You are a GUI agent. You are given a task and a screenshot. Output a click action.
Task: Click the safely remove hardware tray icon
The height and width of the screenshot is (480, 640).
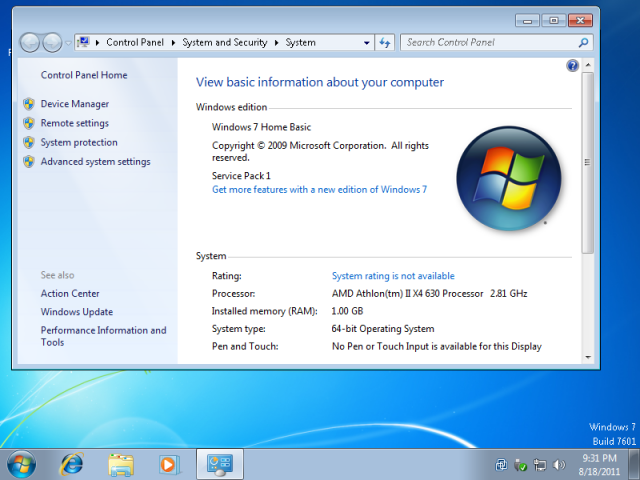(520, 464)
